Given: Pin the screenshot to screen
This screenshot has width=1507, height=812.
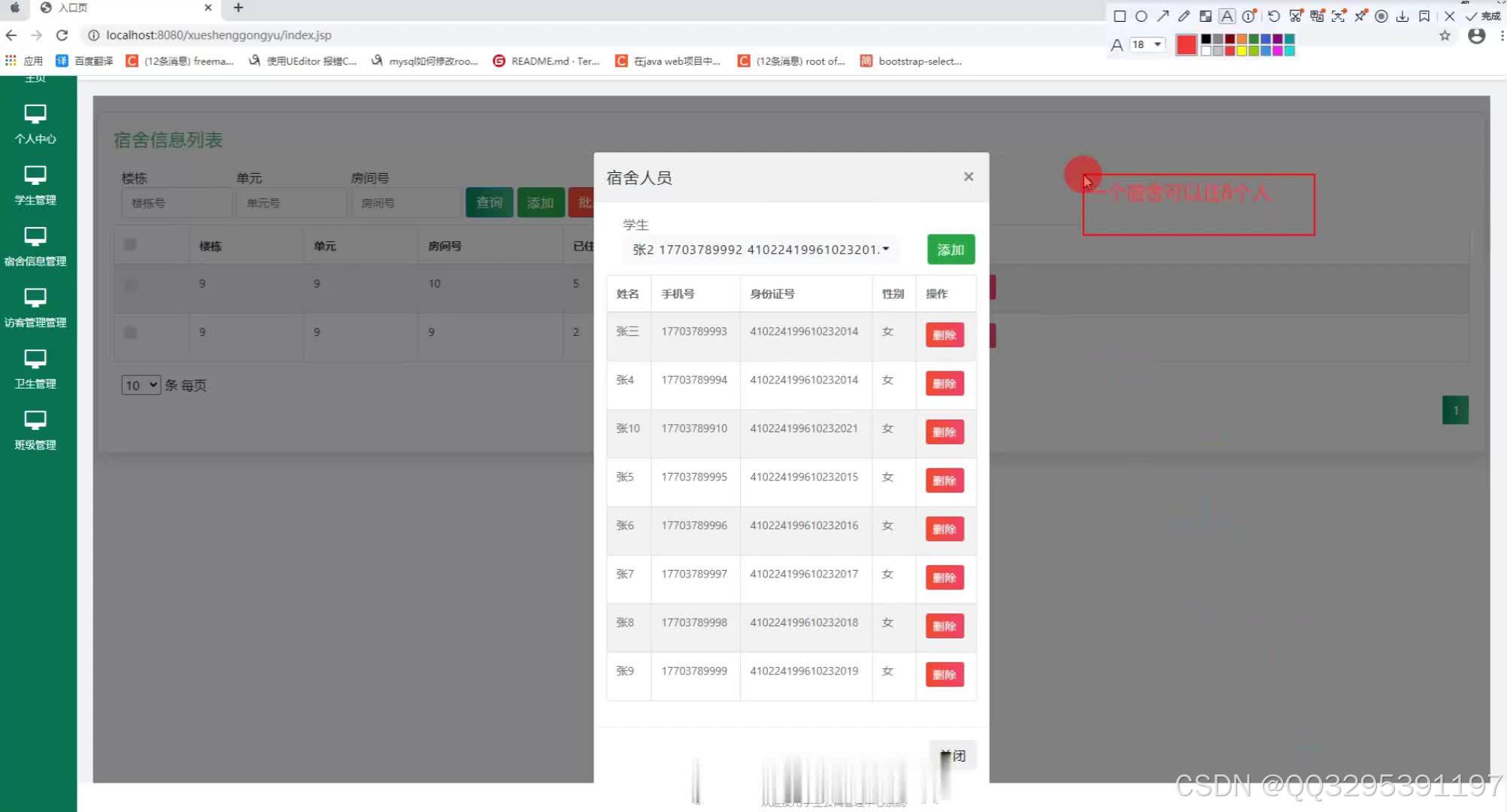Looking at the screenshot, I should coord(1360,16).
